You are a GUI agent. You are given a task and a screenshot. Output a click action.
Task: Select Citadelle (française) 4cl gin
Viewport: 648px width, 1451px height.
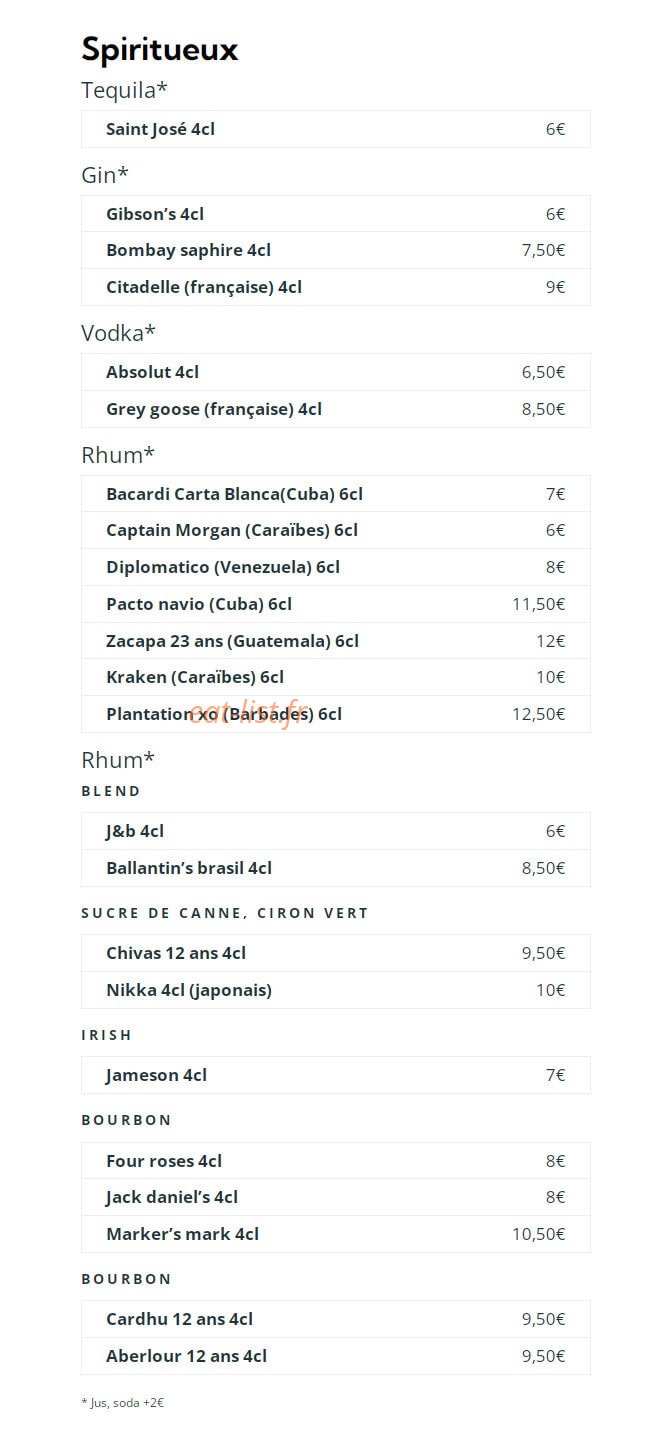pos(335,287)
